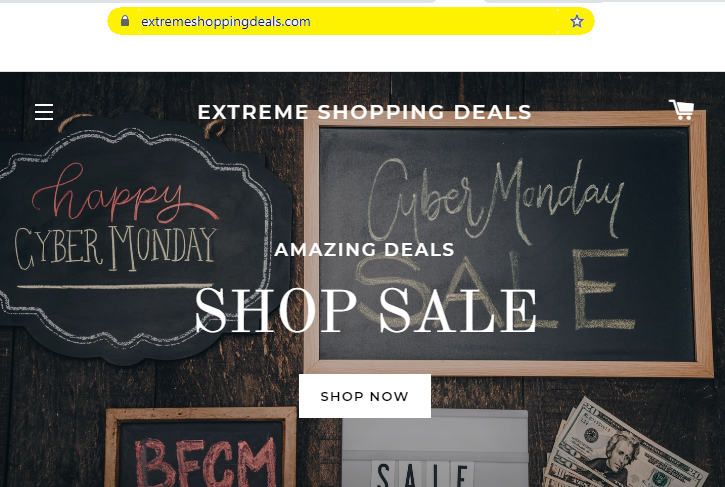This screenshot has width=725, height=487.
Task: View site info via the padlock icon
Action: (125, 21)
